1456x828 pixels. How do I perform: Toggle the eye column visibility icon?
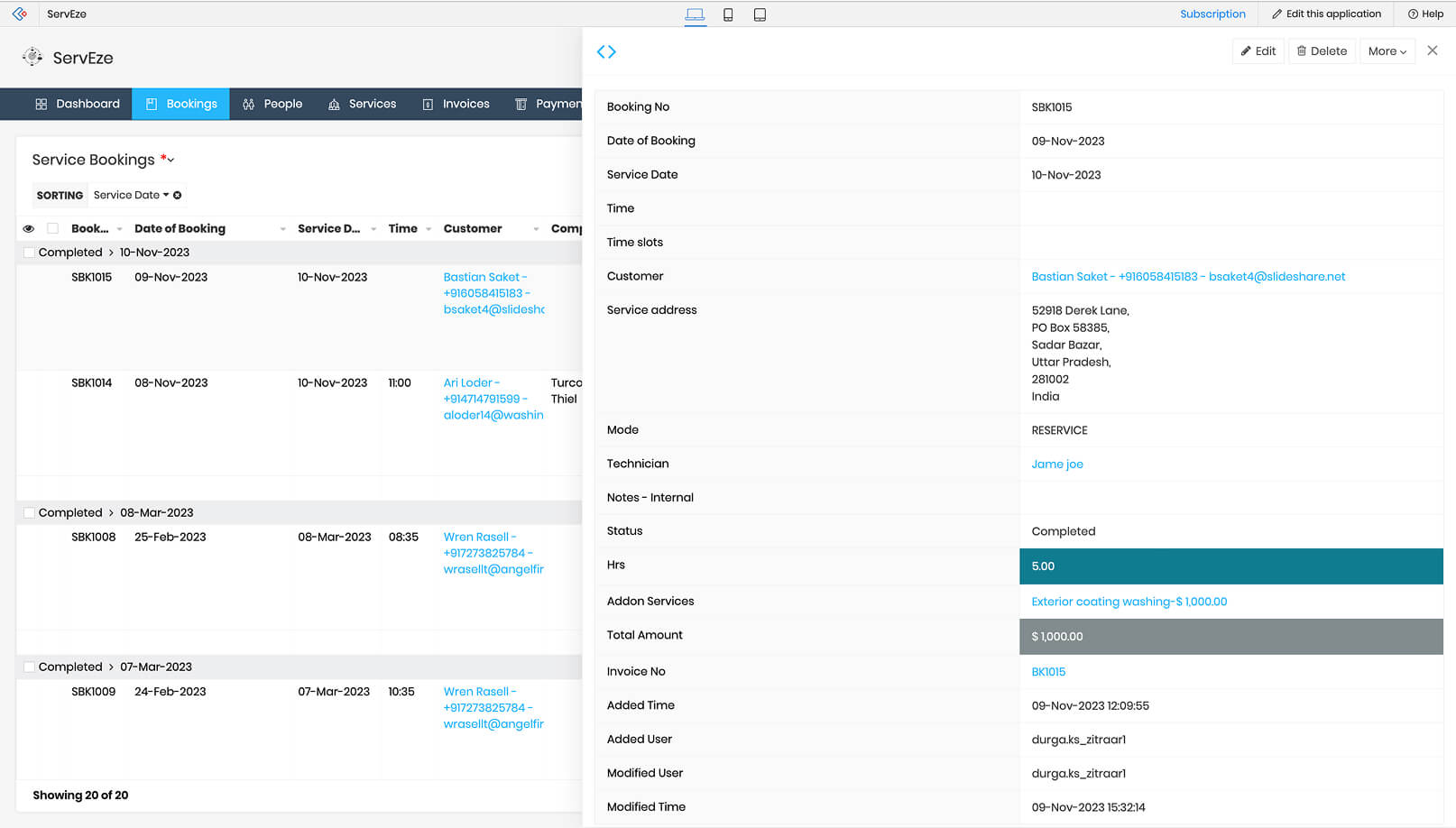(x=29, y=229)
